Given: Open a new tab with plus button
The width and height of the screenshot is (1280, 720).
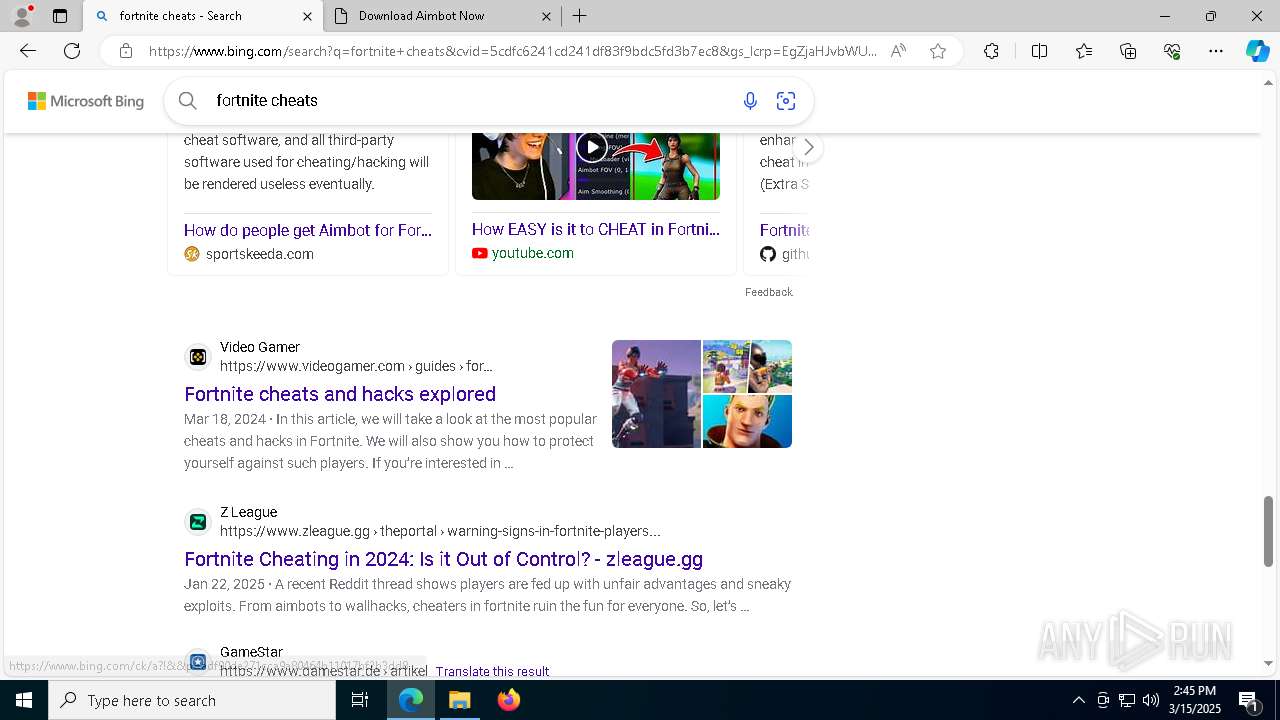Looking at the screenshot, I should point(580,16).
